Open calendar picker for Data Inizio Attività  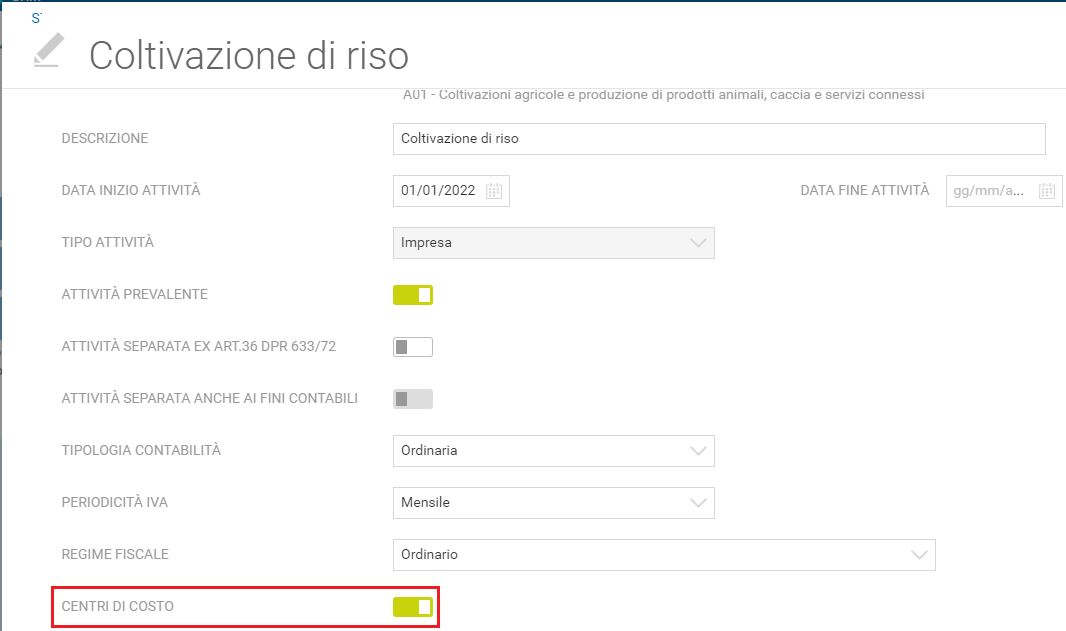pos(494,191)
